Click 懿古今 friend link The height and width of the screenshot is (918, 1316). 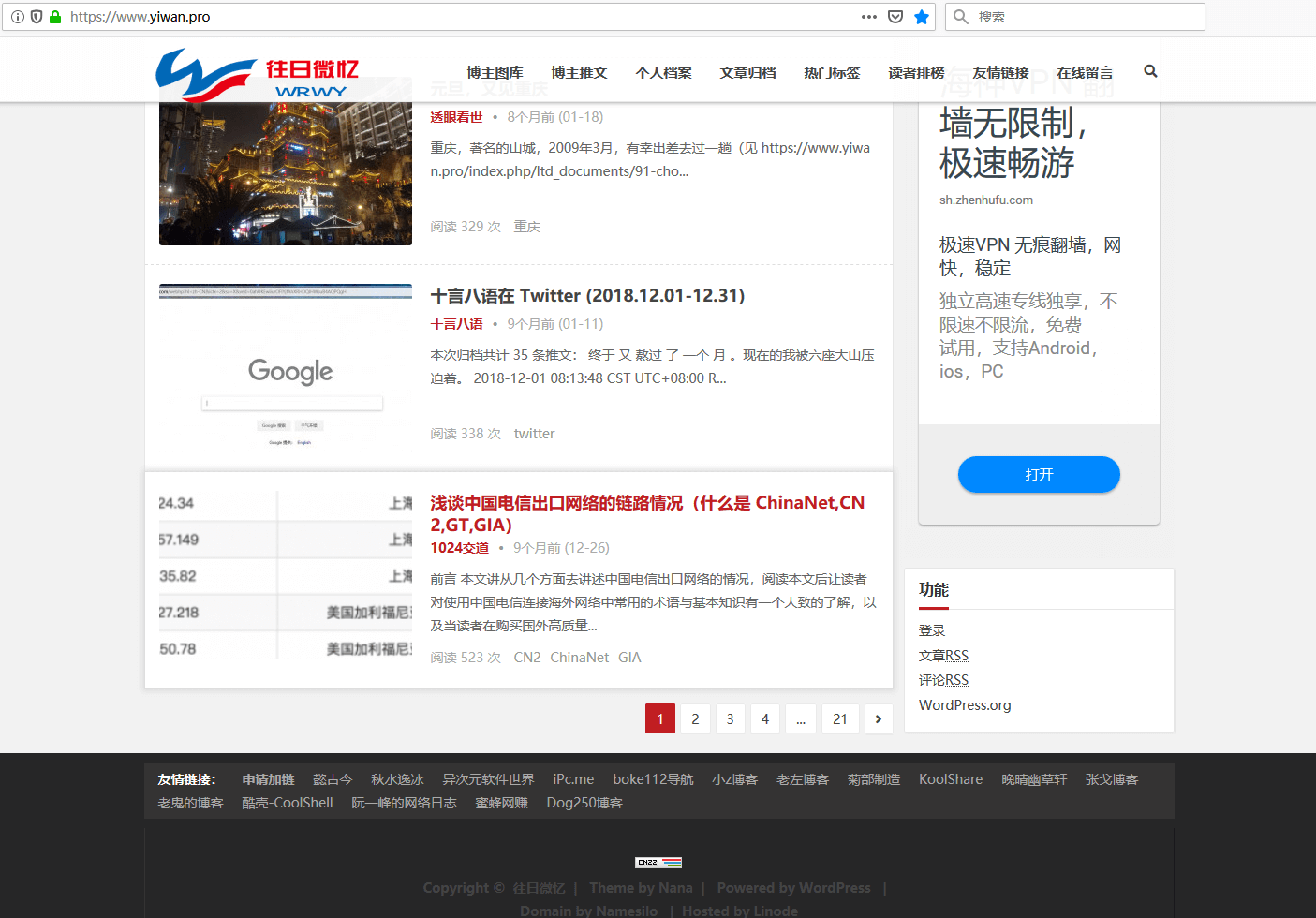coord(333,779)
